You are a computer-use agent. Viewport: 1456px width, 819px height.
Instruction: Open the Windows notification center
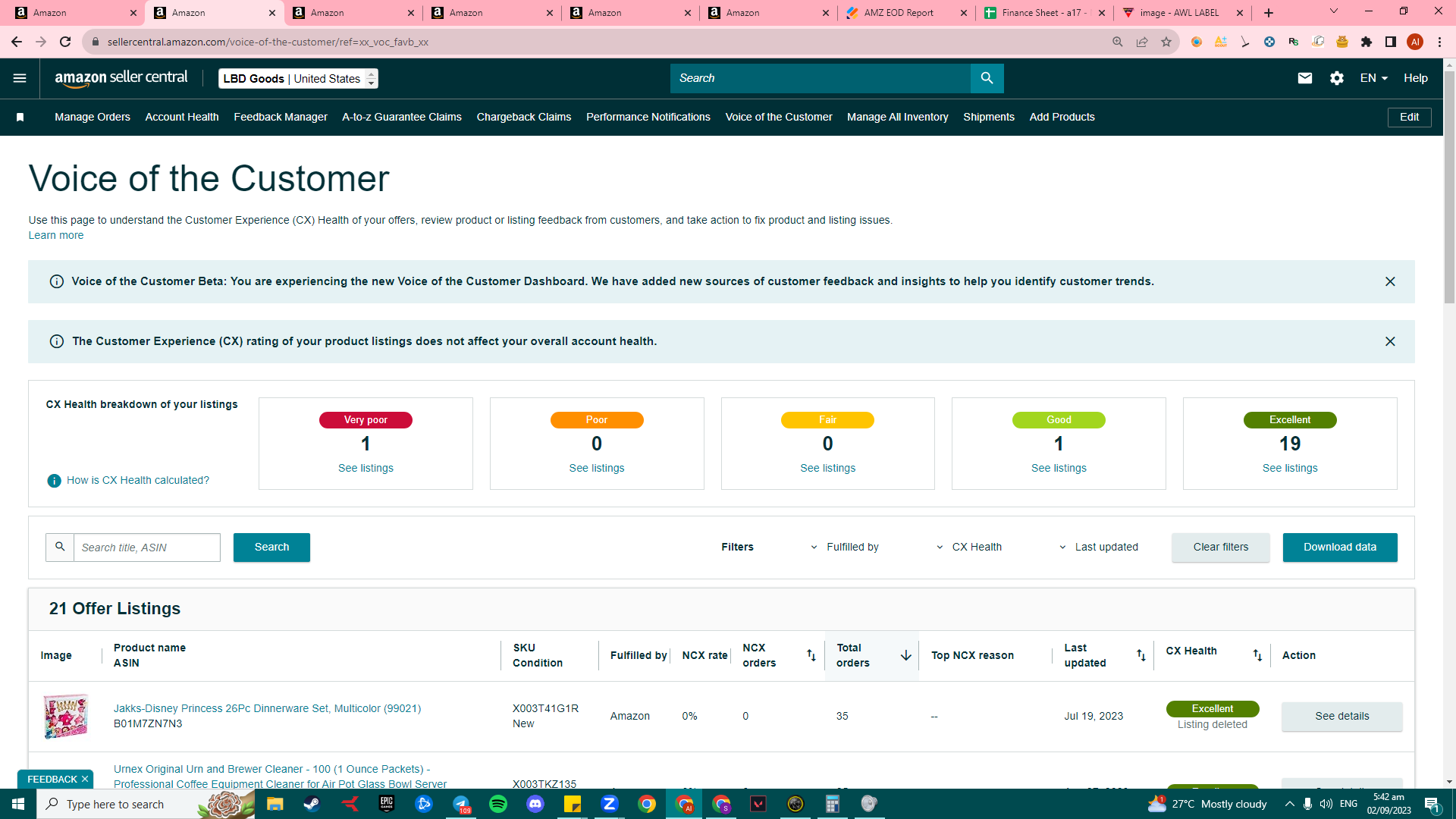coord(1432,804)
